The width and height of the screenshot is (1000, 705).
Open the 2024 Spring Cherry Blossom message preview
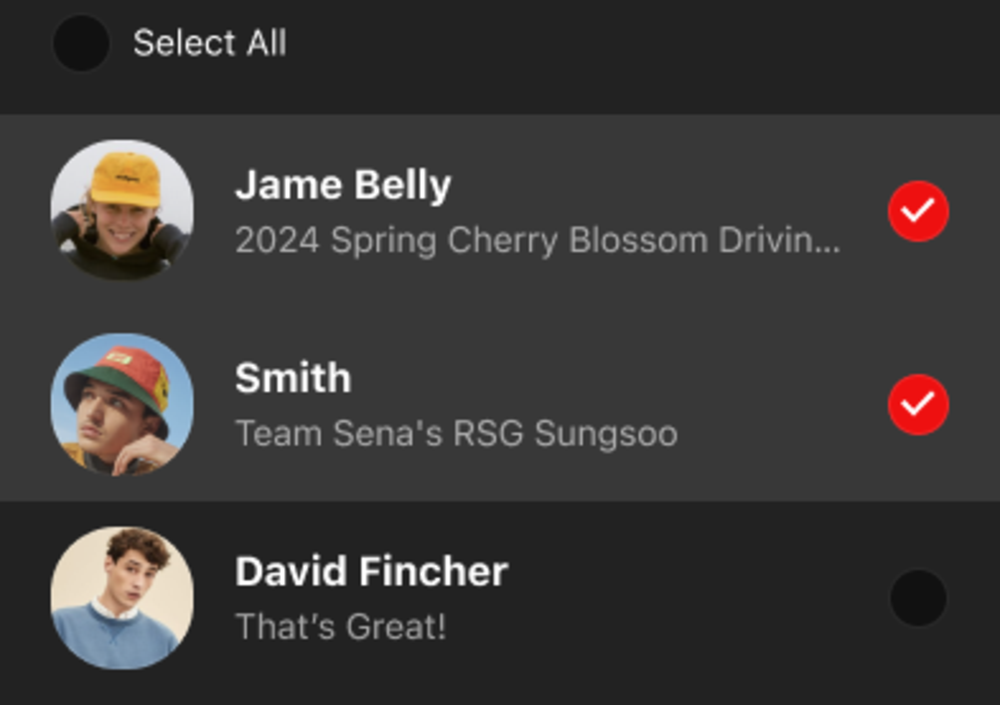click(537, 241)
